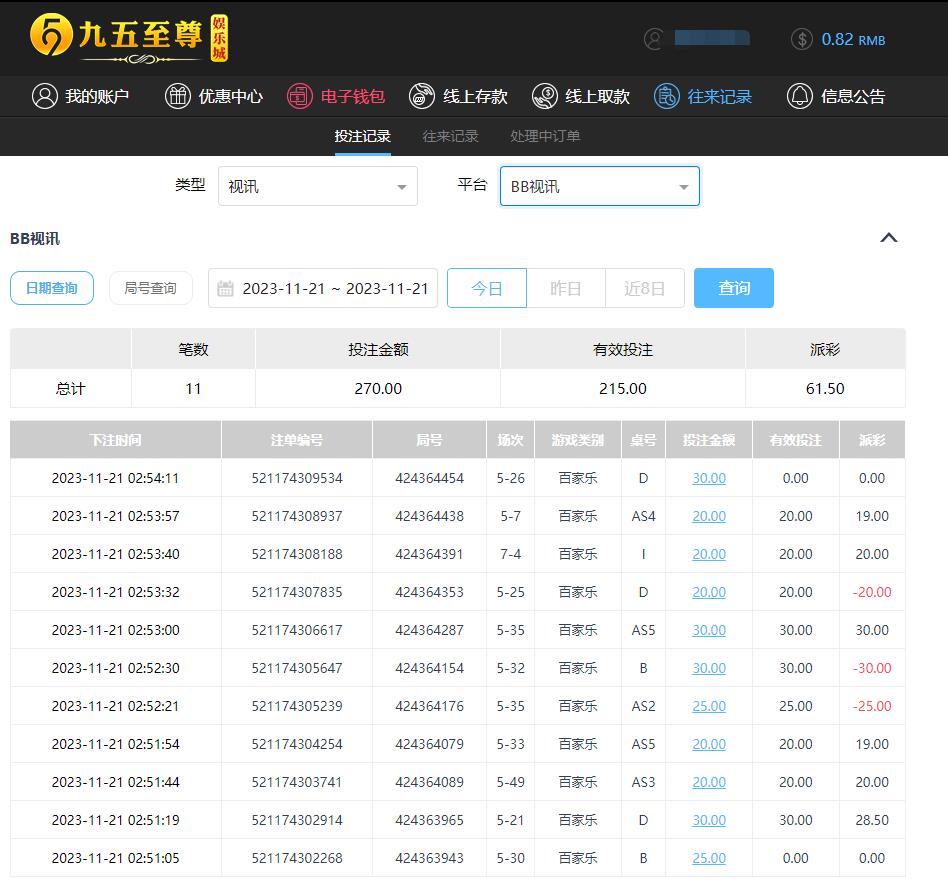Viewport: 948px width, 879px height.
Task: Click total 有效投注 value 215.00
Action: point(623,389)
